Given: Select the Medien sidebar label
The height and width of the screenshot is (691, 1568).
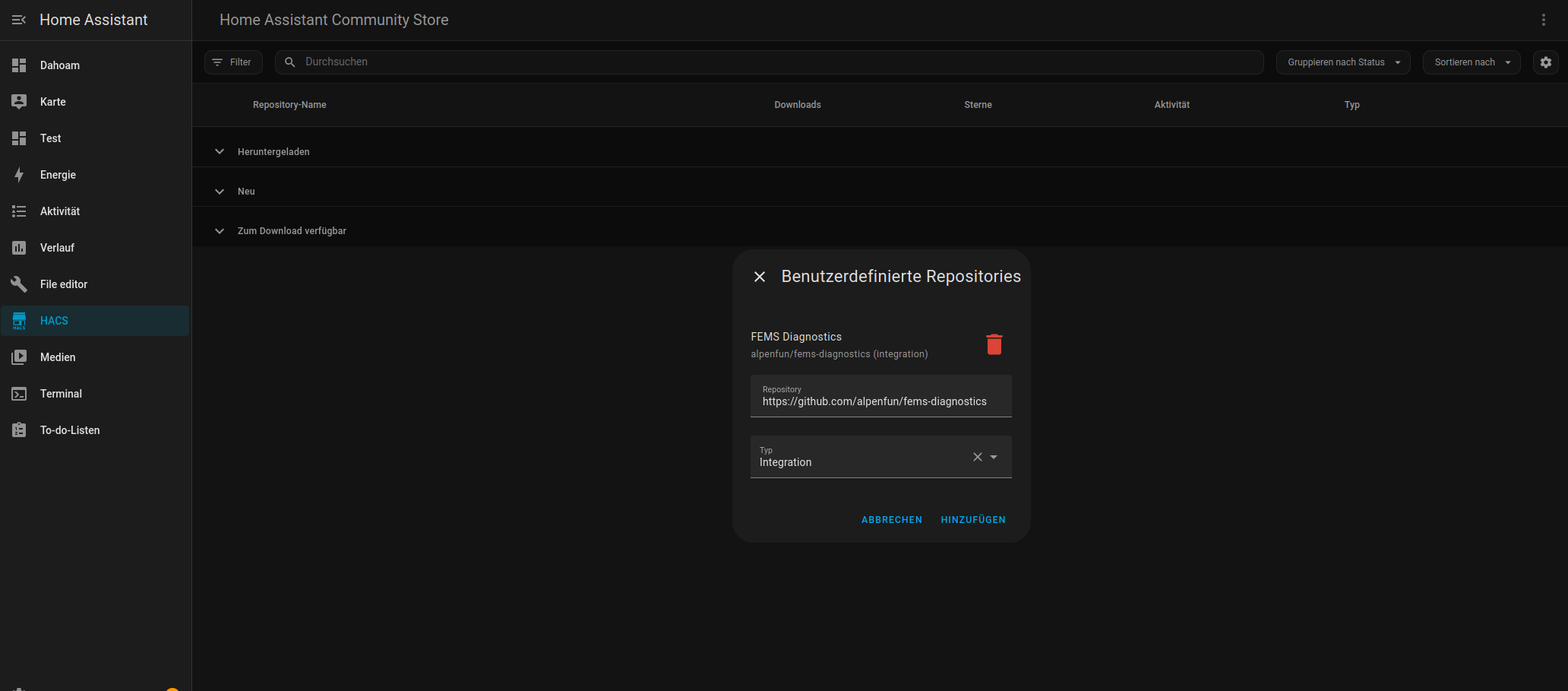Looking at the screenshot, I should (58, 357).
